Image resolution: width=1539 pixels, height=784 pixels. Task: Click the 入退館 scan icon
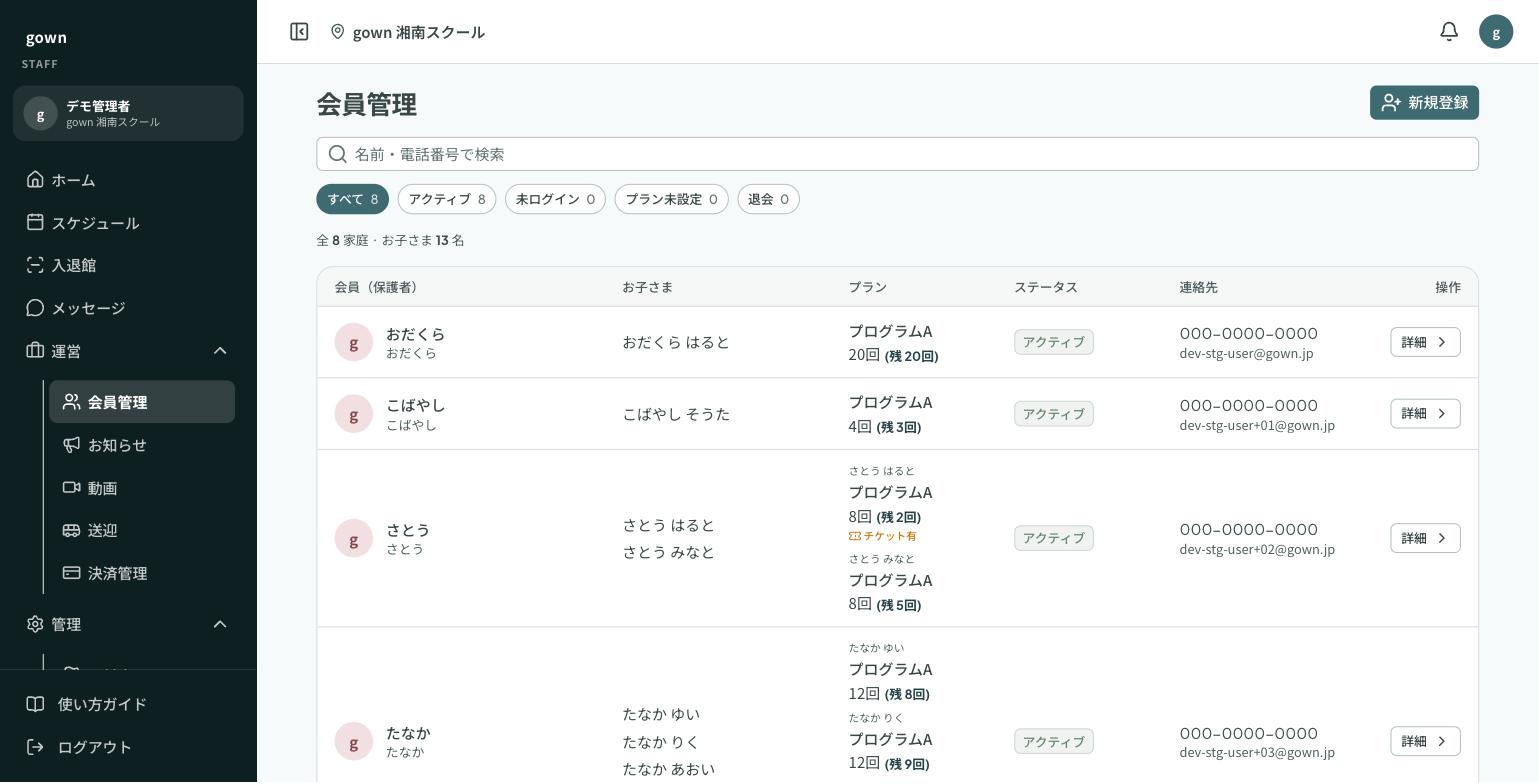pos(35,265)
